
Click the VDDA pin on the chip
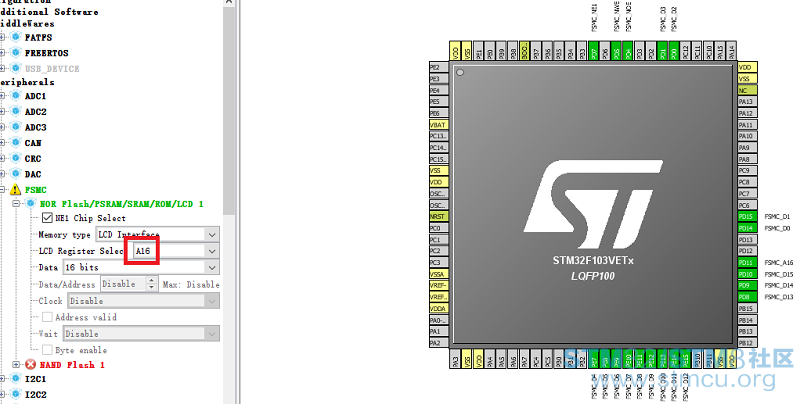pyautogui.click(x=439, y=308)
